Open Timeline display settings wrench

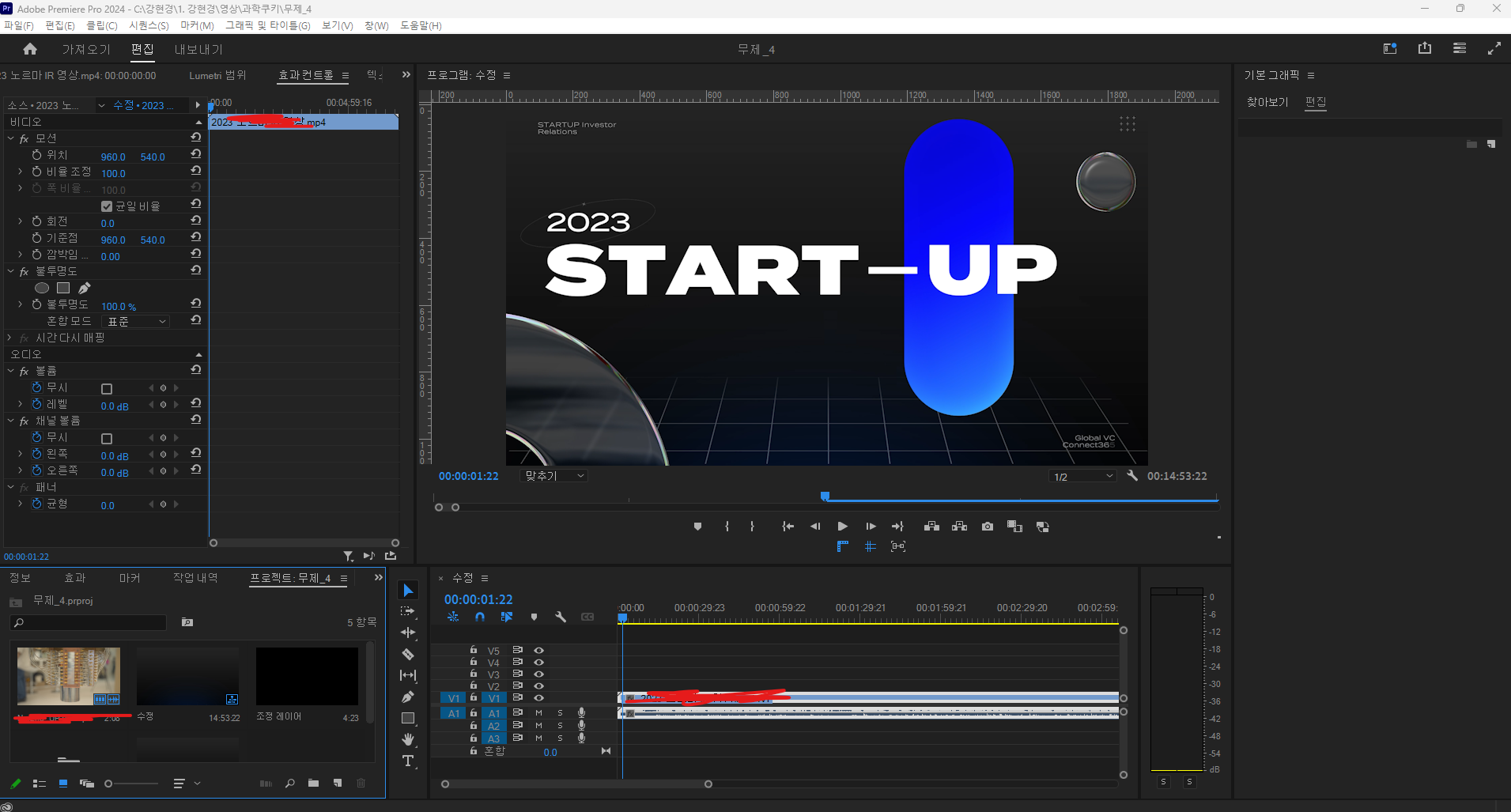point(561,617)
